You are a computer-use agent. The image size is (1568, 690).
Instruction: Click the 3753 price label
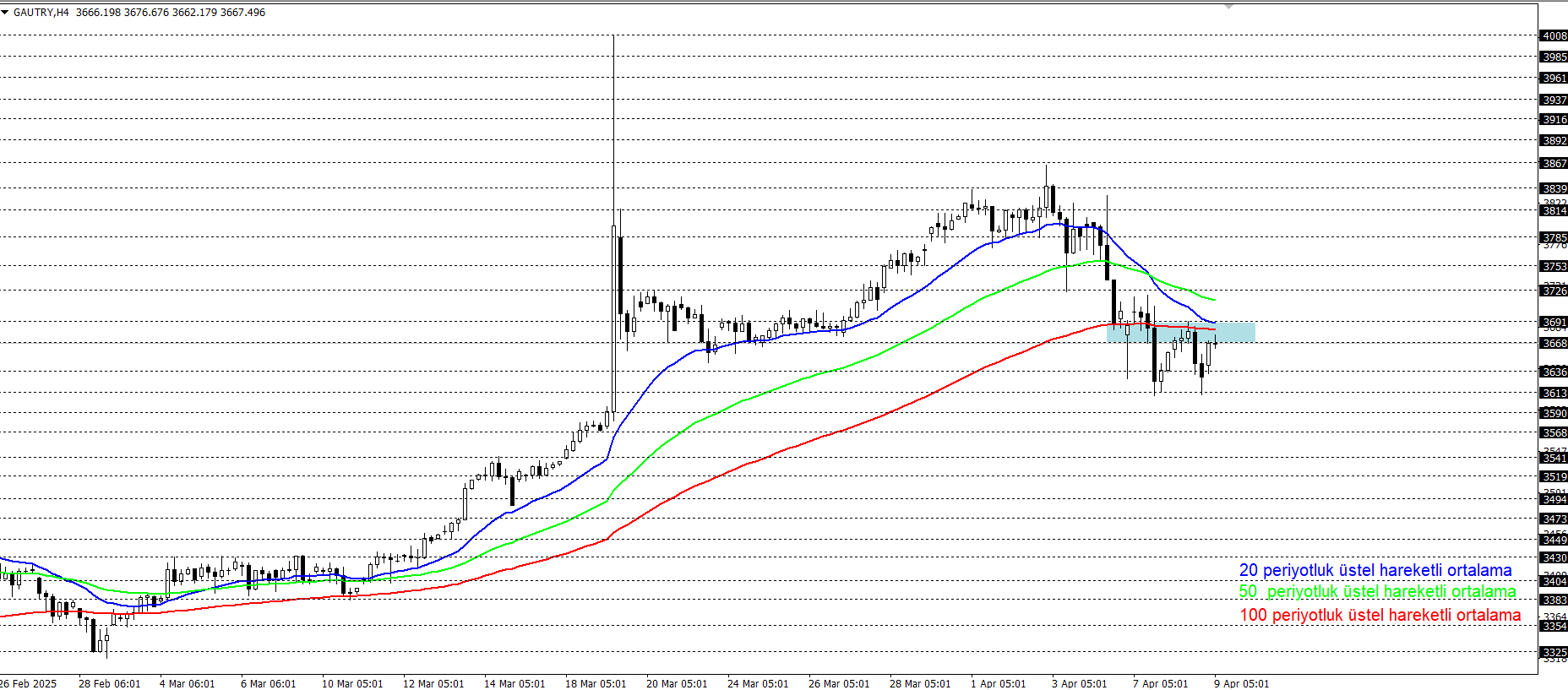pyautogui.click(x=1554, y=266)
